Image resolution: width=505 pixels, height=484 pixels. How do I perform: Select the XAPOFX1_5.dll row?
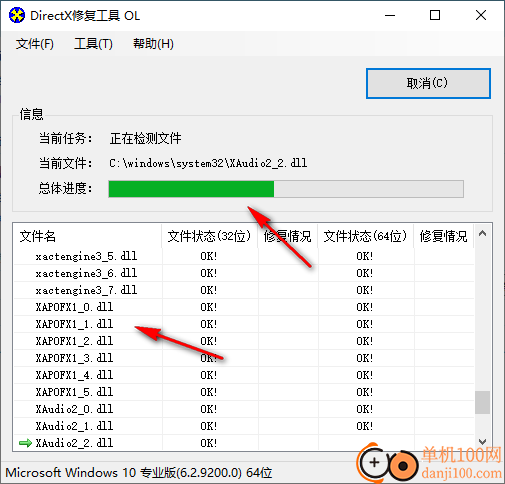pyautogui.click(x=244, y=392)
